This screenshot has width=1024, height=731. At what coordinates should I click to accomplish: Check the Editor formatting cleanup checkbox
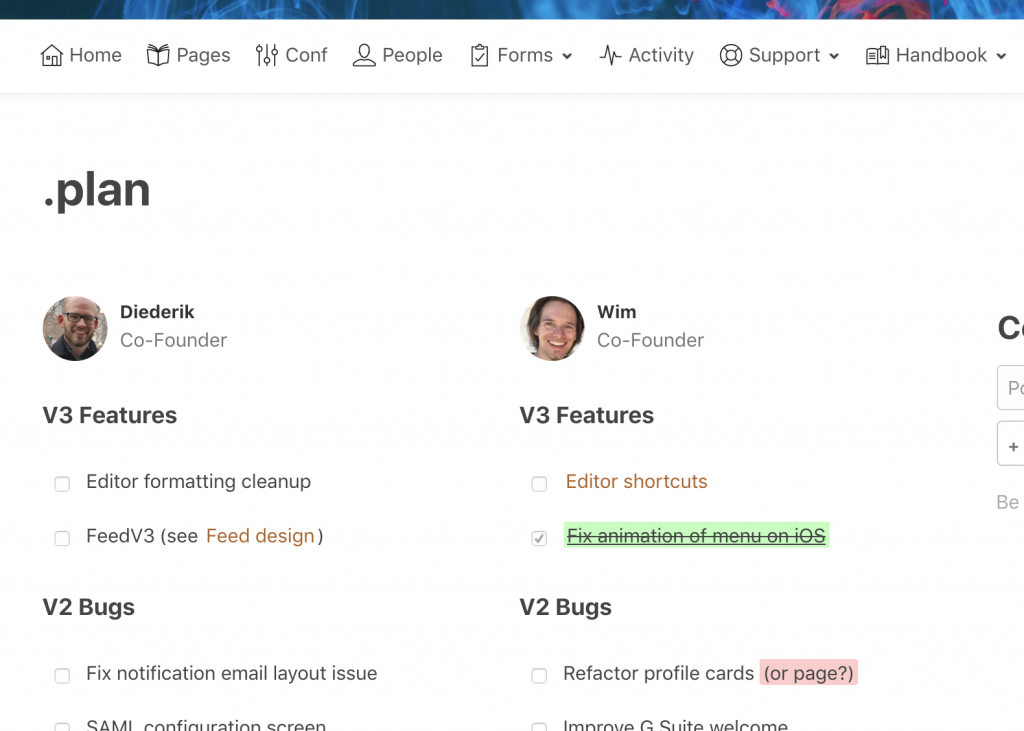(62, 483)
